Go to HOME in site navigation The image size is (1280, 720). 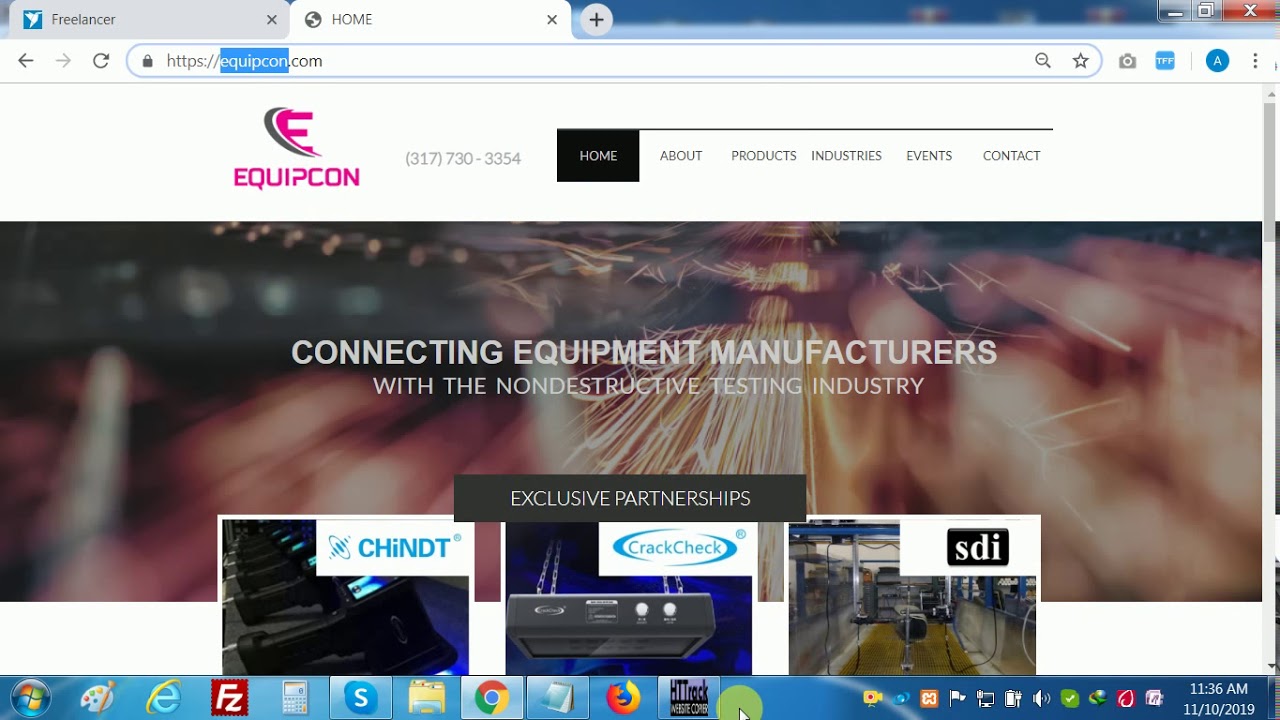(x=598, y=156)
